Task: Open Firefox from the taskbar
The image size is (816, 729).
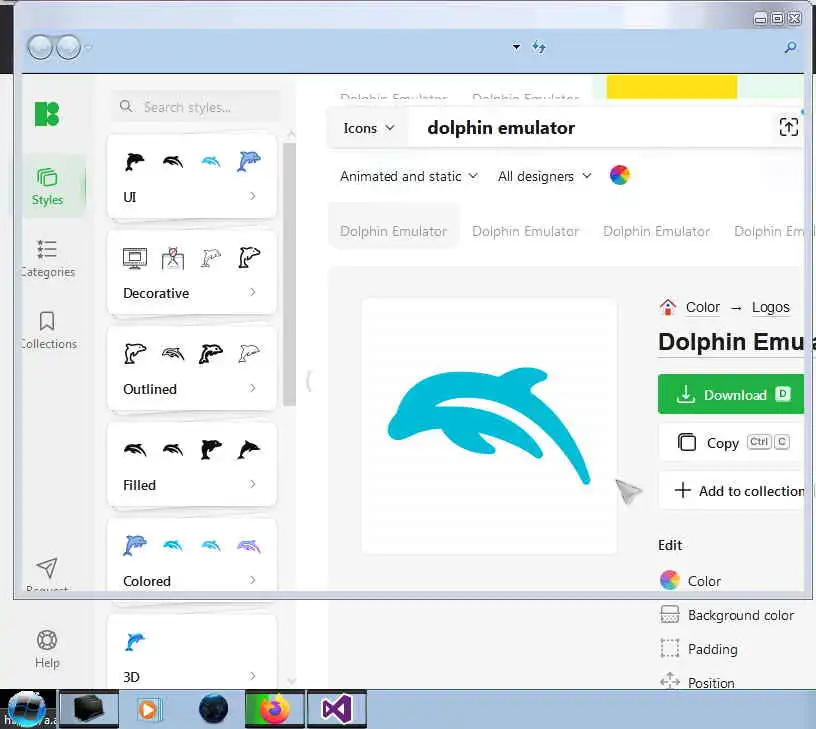Action: click(274, 709)
